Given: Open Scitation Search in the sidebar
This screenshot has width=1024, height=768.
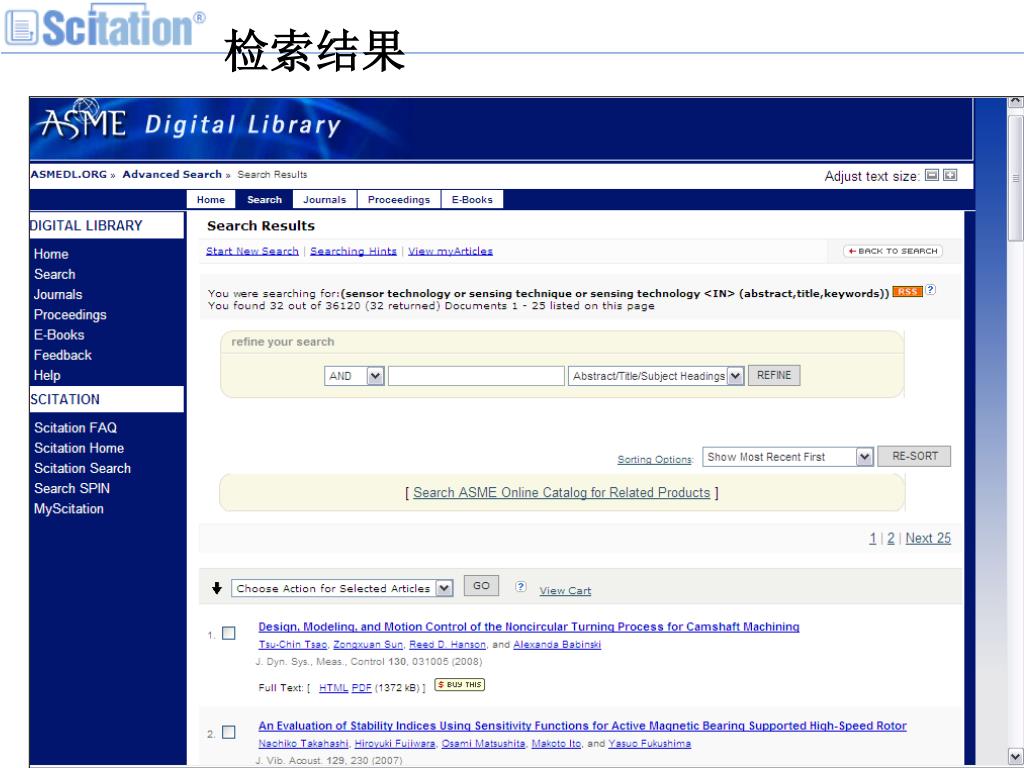Looking at the screenshot, I should click(x=82, y=468).
